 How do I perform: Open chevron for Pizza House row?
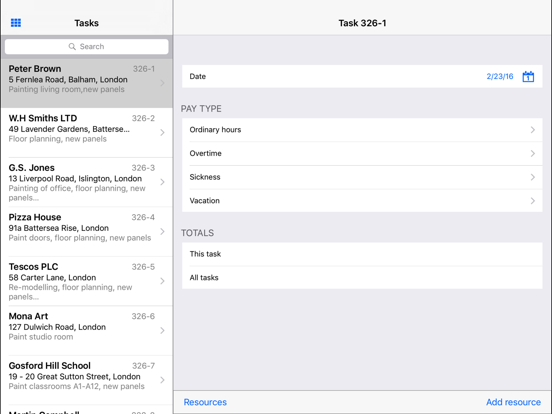coord(162,231)
